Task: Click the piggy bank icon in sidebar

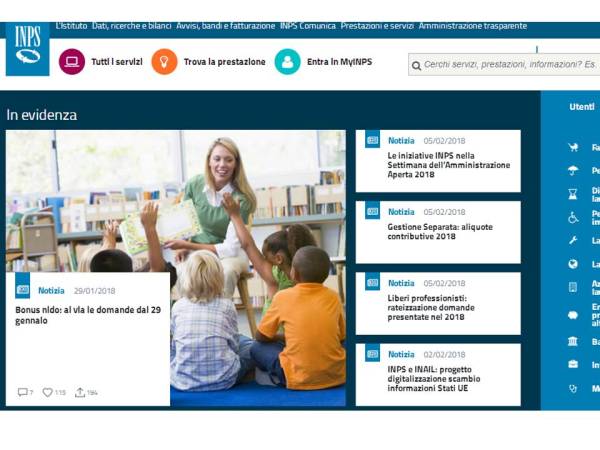Action: tap(573, 315)
